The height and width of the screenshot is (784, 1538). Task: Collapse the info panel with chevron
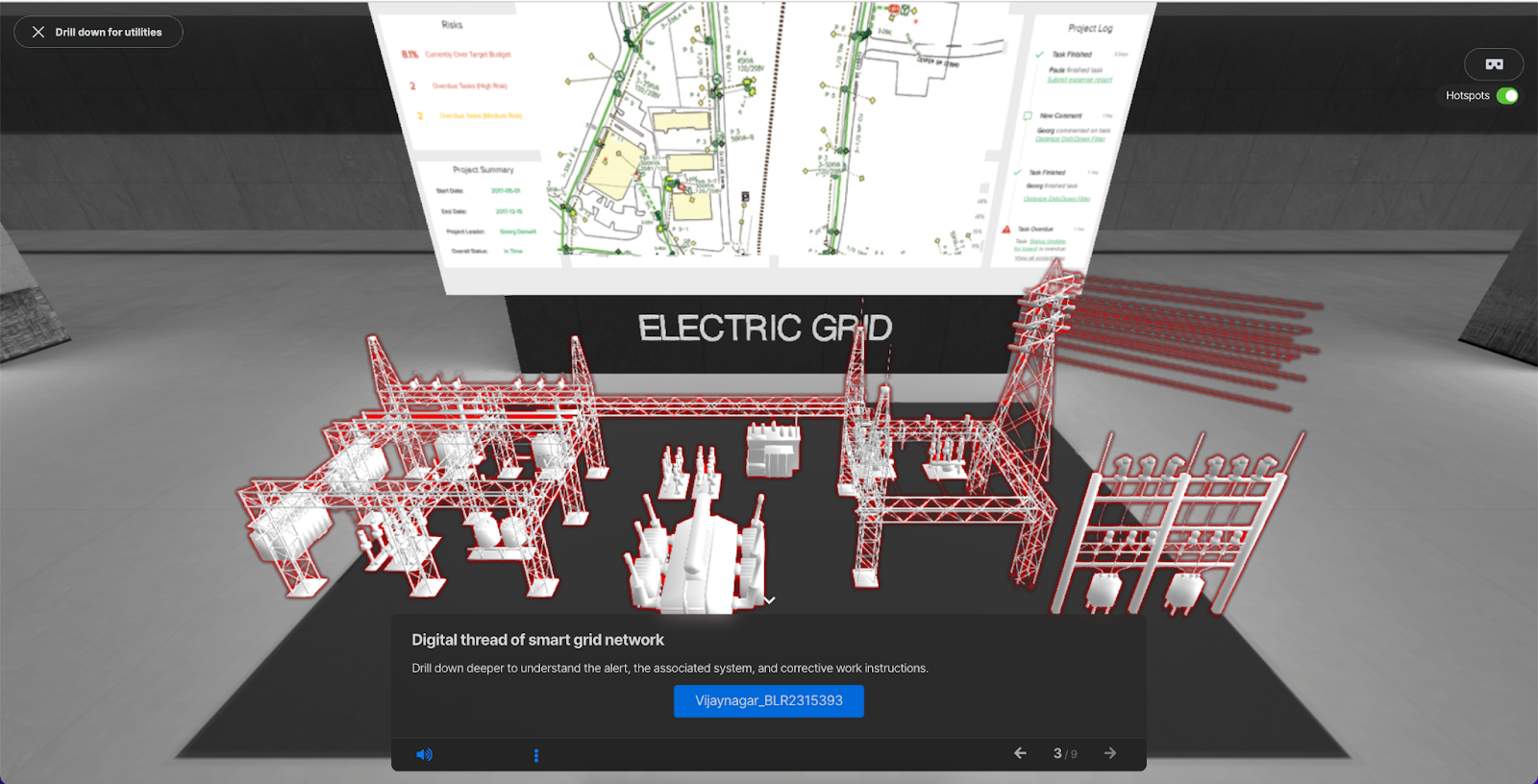coord(770,600)
